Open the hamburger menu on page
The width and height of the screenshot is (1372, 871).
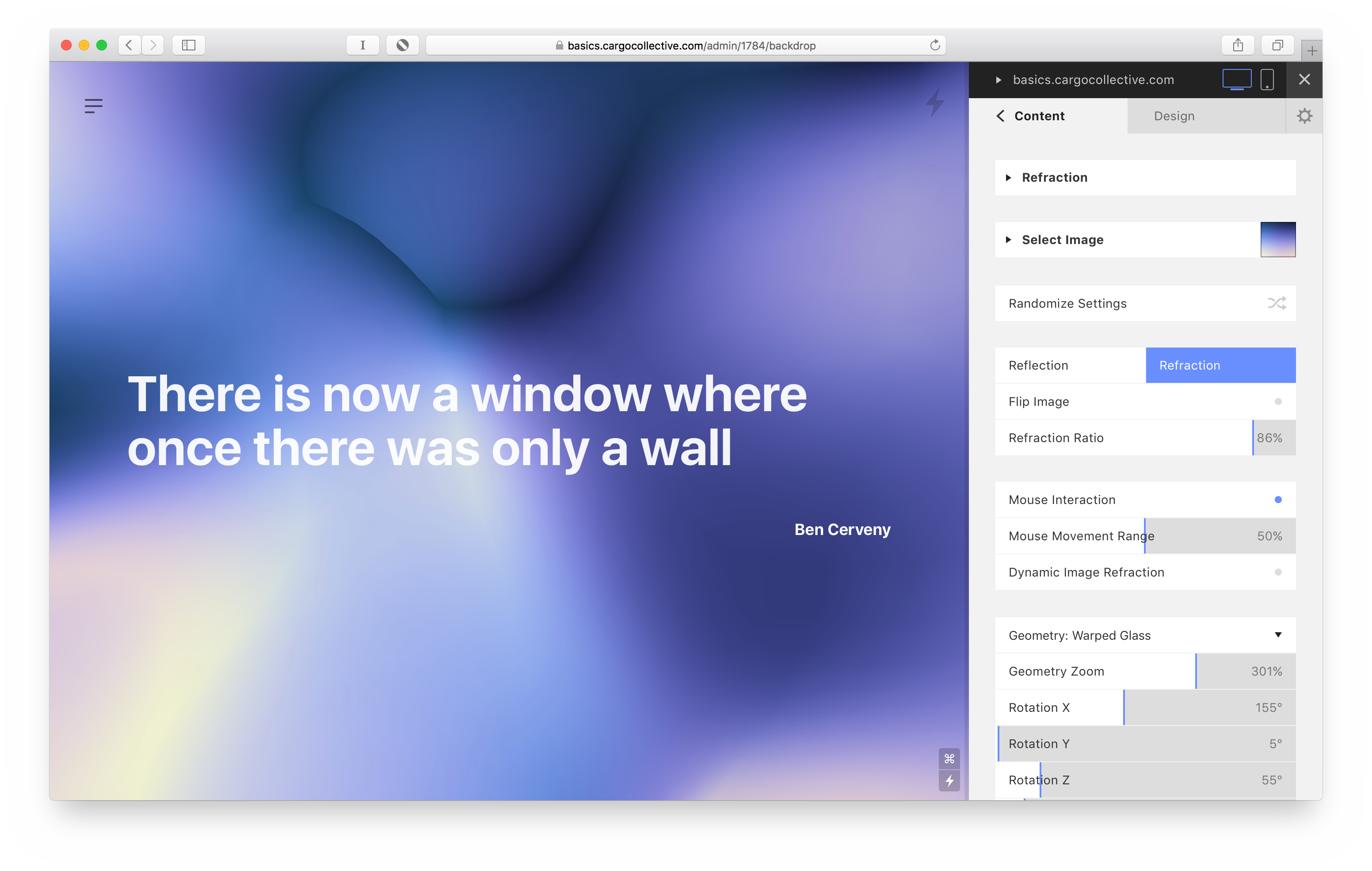[x=93, y=106]
